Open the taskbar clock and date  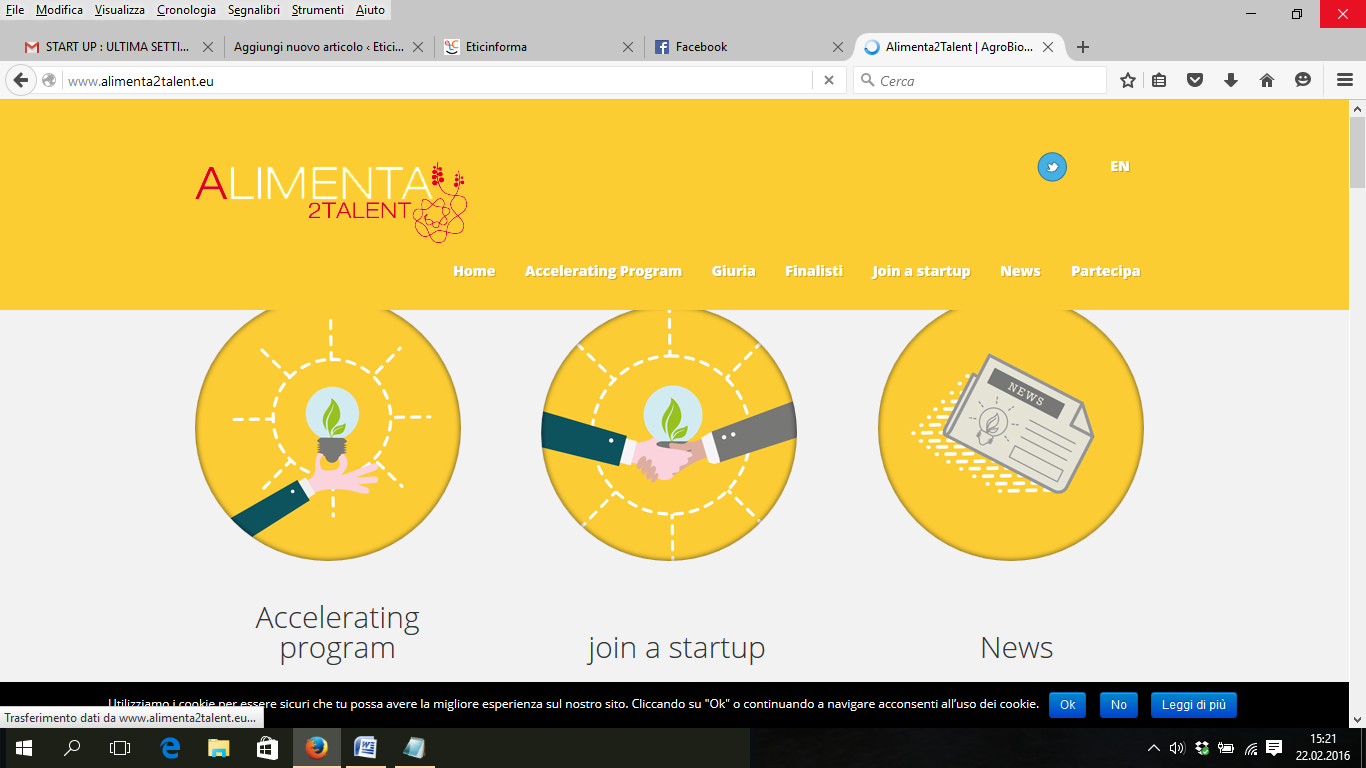pos(1322,748)
